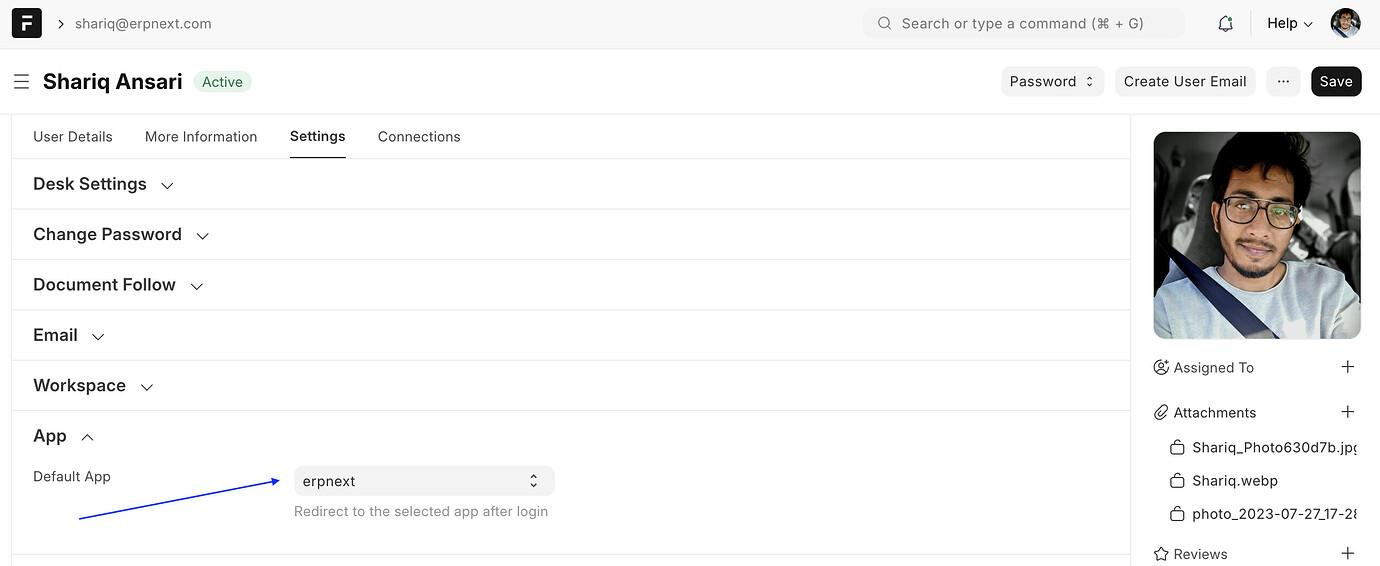Add a review using the plus icon

(1347, 554)
